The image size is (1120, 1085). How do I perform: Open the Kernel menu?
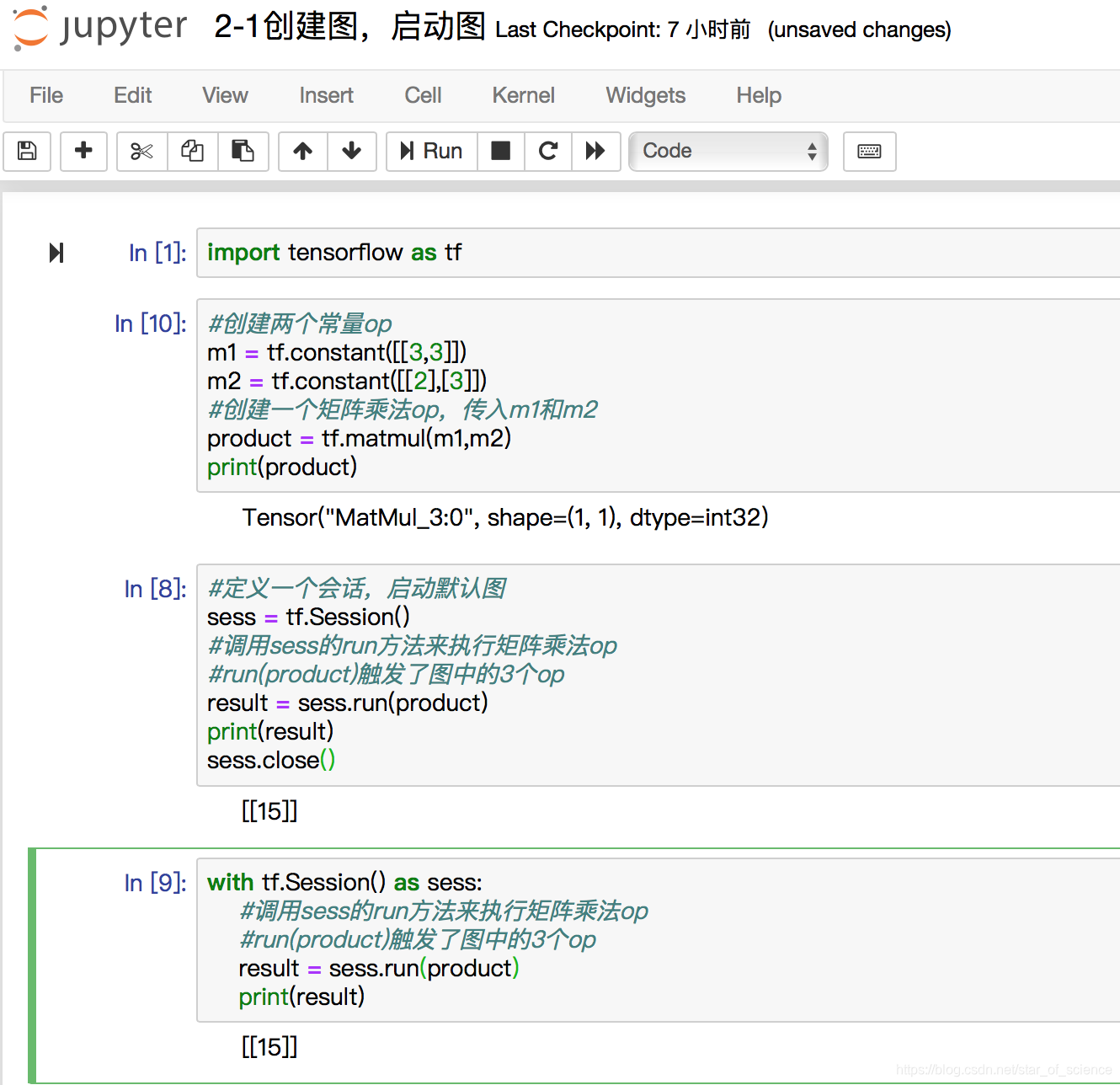click(524, 95)
